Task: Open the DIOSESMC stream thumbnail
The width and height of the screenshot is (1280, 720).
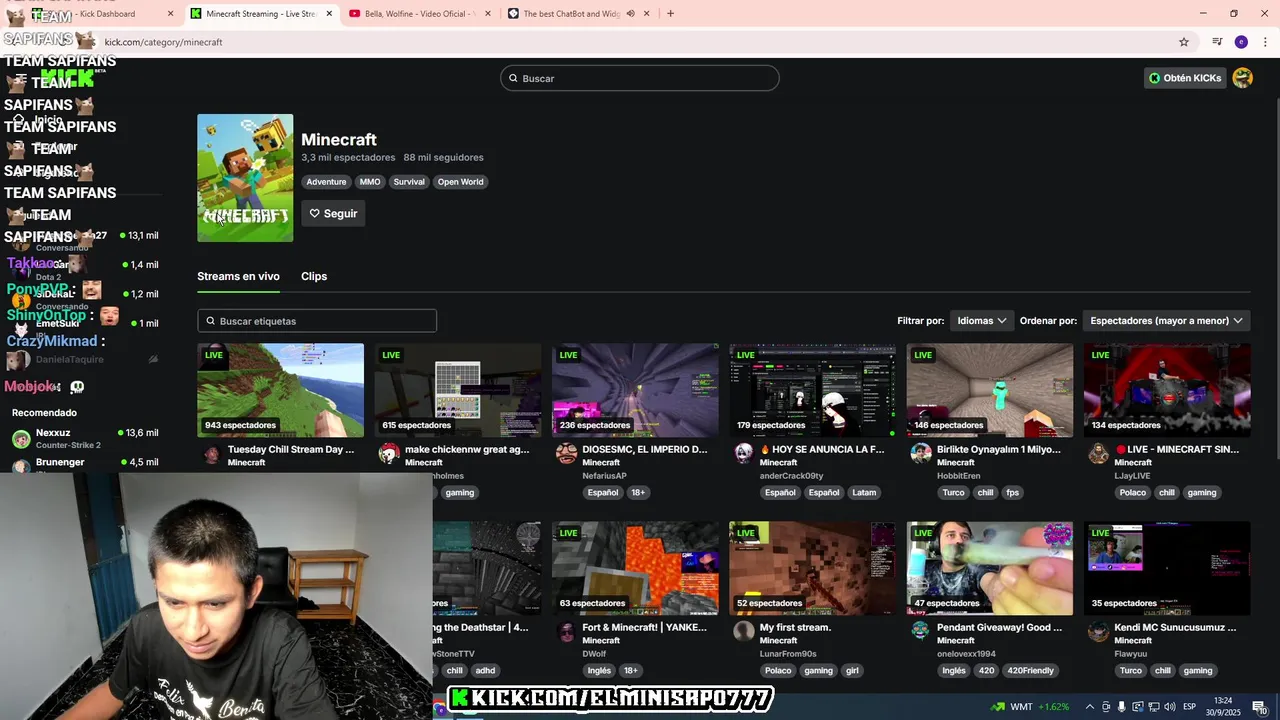Action: (635, 390)
